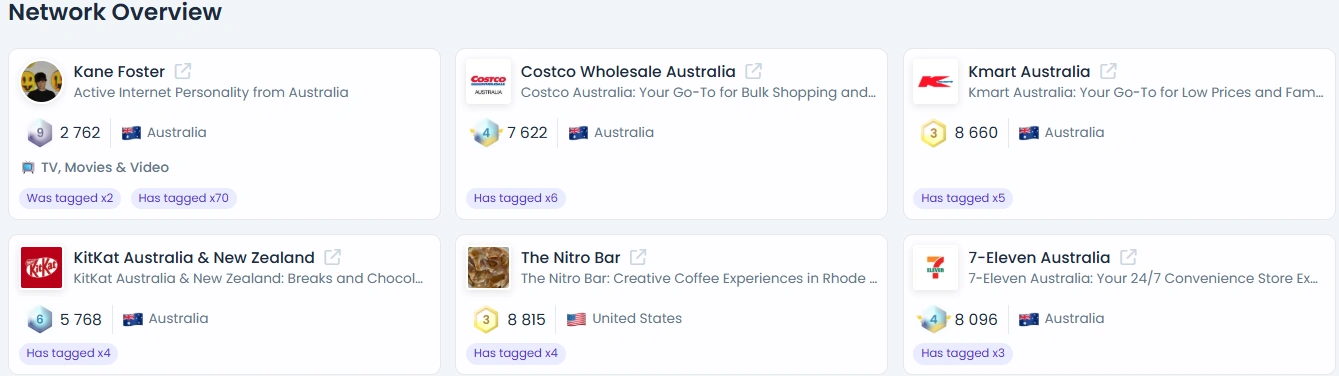
Task: Select the 'Was tagged x2' tag chip
Action: [x=70, y=198]
